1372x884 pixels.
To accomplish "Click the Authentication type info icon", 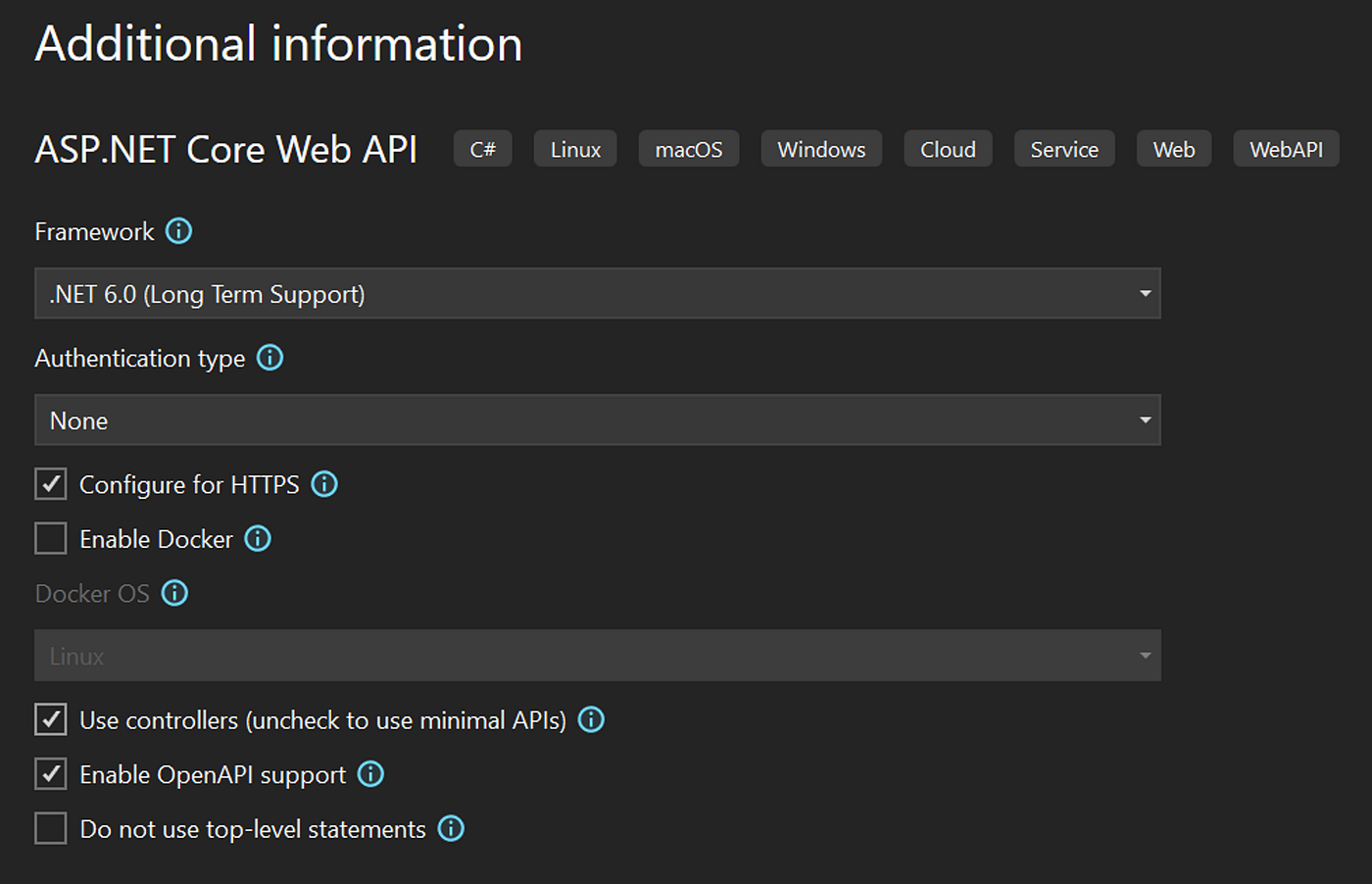I will (269, 358).
